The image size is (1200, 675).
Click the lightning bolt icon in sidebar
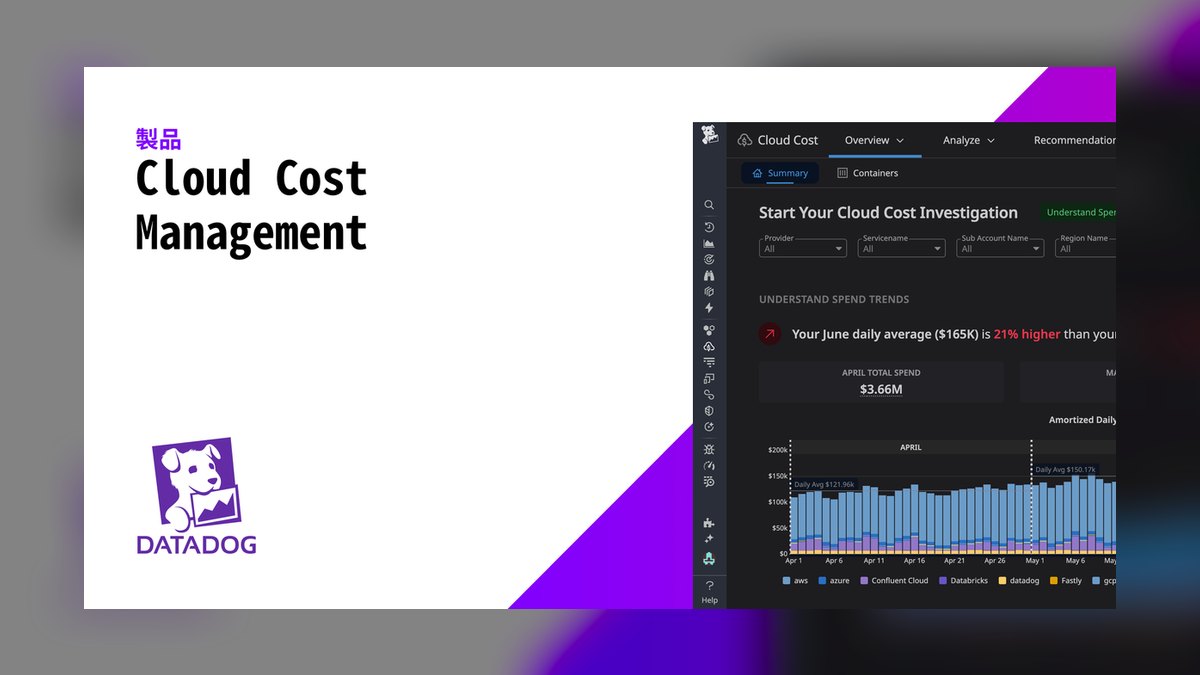(x=709, y=308)
